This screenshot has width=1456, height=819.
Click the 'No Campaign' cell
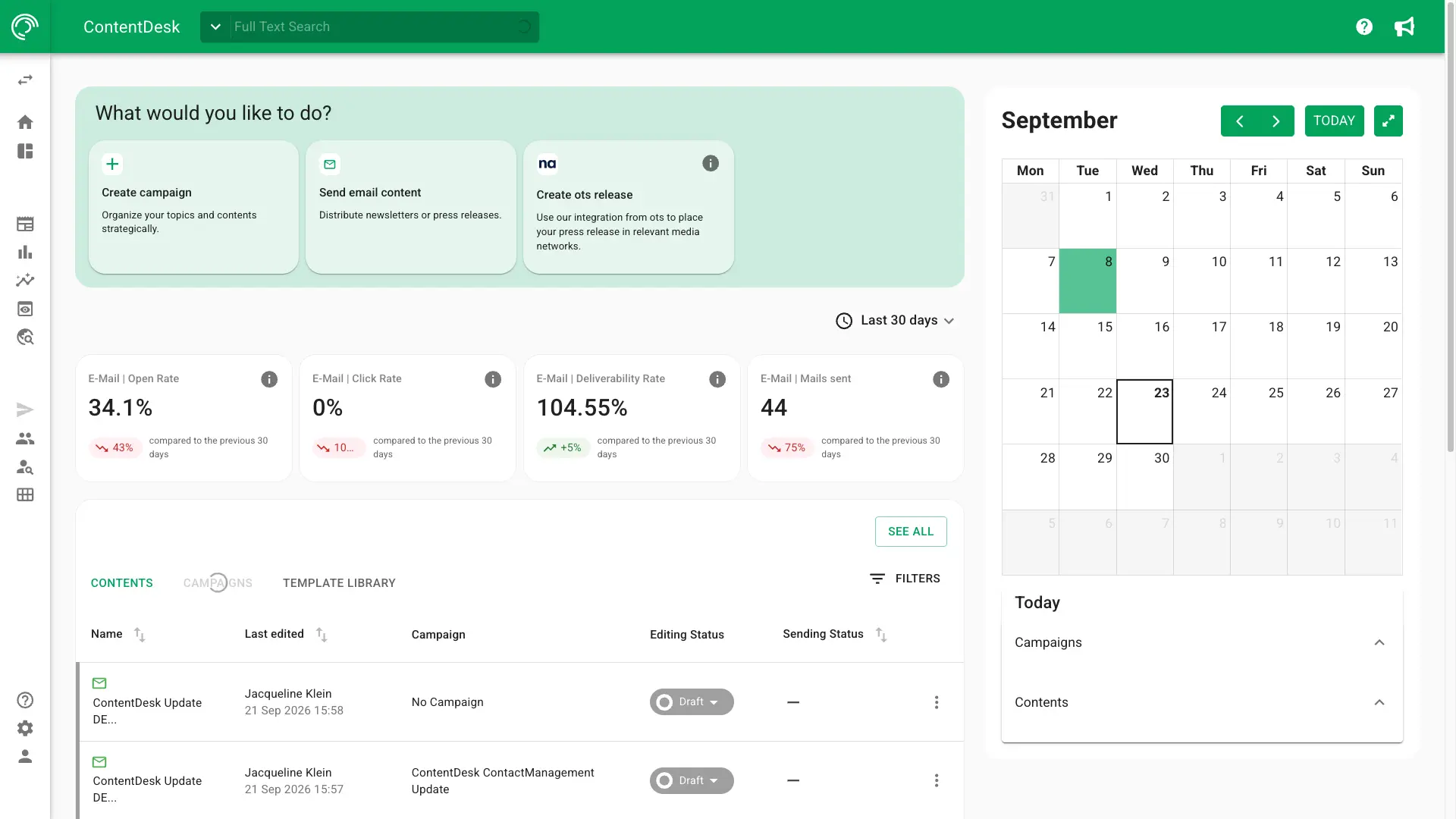pos(447,702)
